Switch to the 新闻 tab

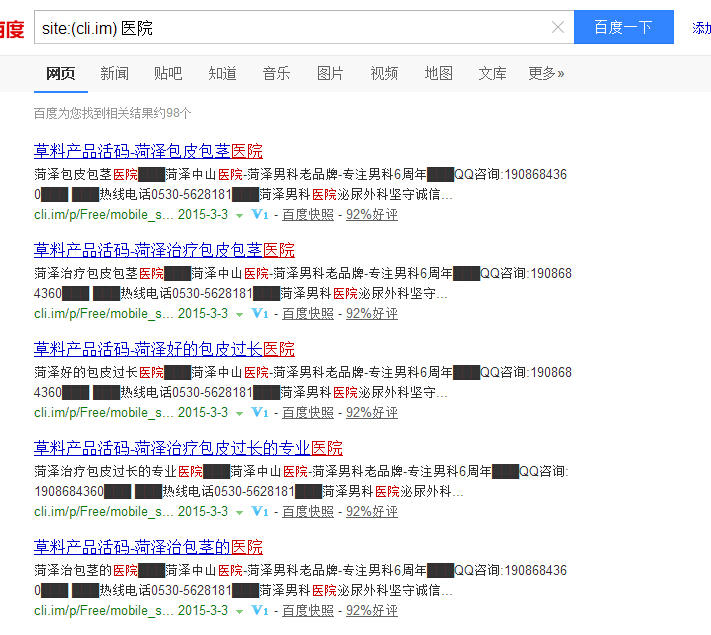(114, 73)
